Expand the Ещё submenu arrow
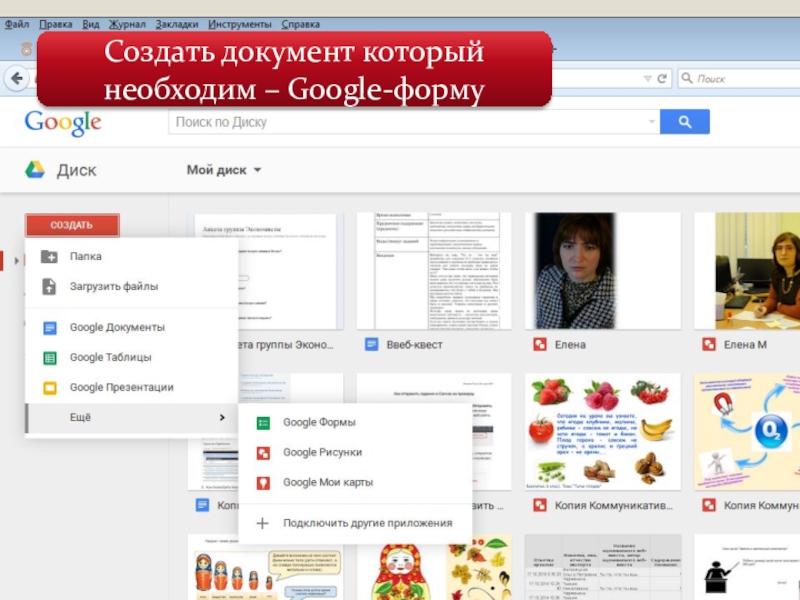Viewport: 800px width, 600px height. 222,417
